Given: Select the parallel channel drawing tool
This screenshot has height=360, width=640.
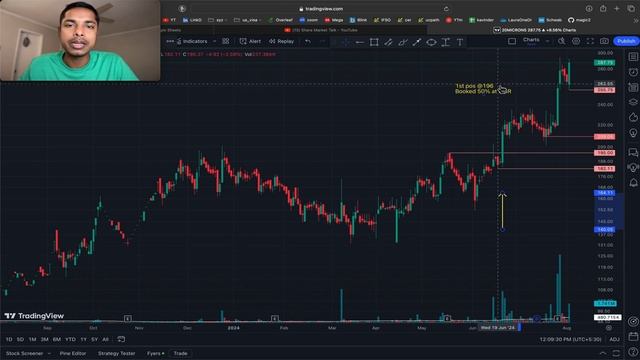Looking at the screenshot, I should tap(388, 42).
